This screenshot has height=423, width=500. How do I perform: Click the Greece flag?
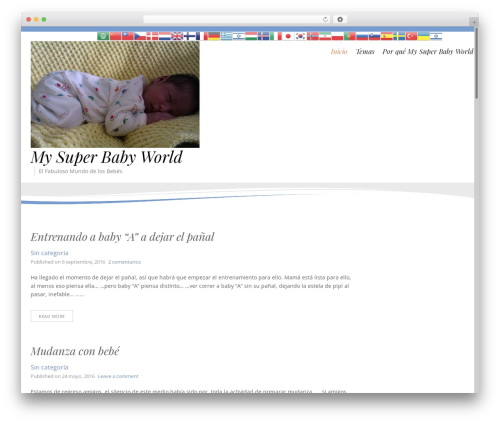pyautogui.click(x=226, y=36)
